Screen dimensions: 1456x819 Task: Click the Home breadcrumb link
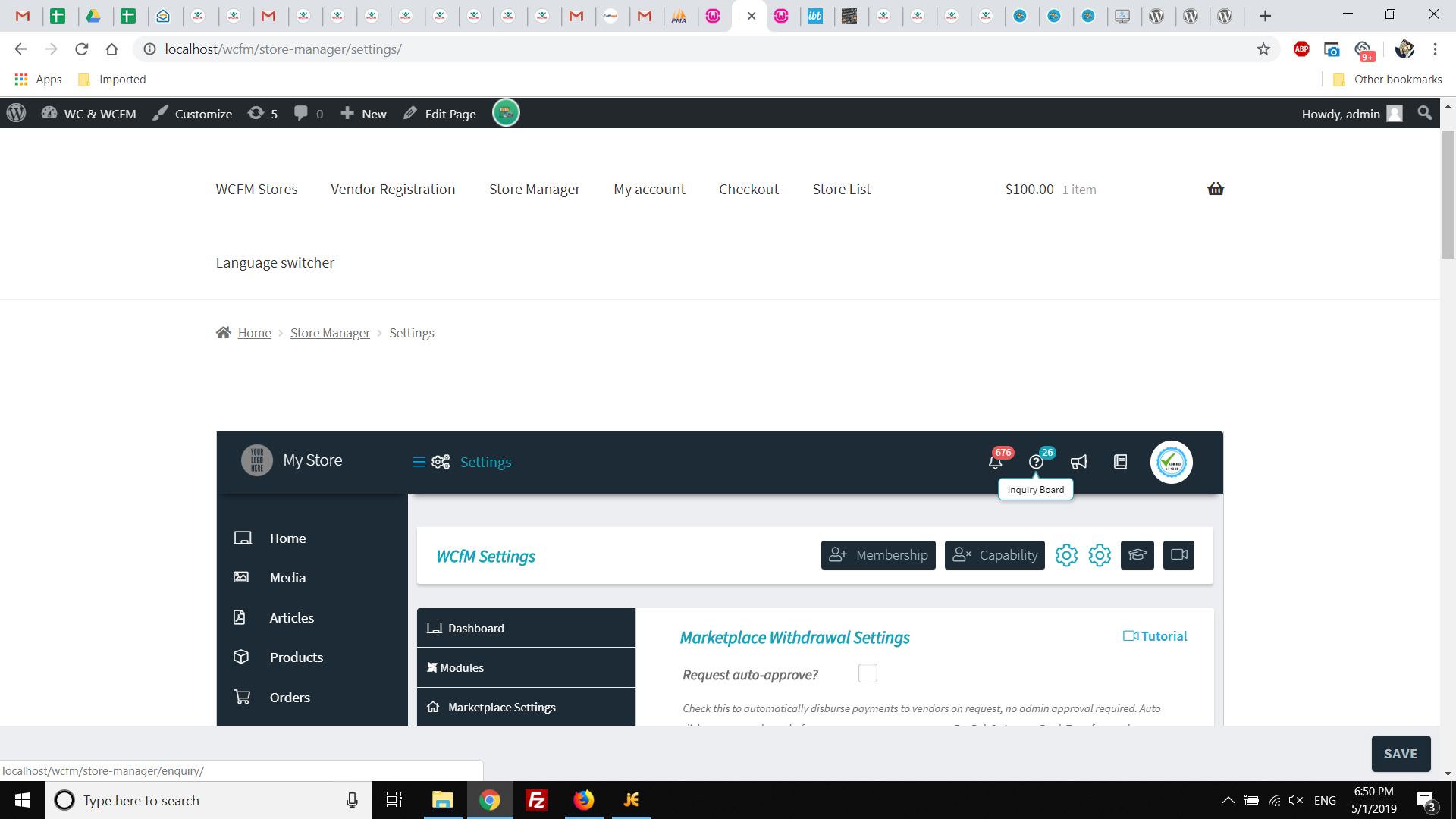[x=254, y=333]
